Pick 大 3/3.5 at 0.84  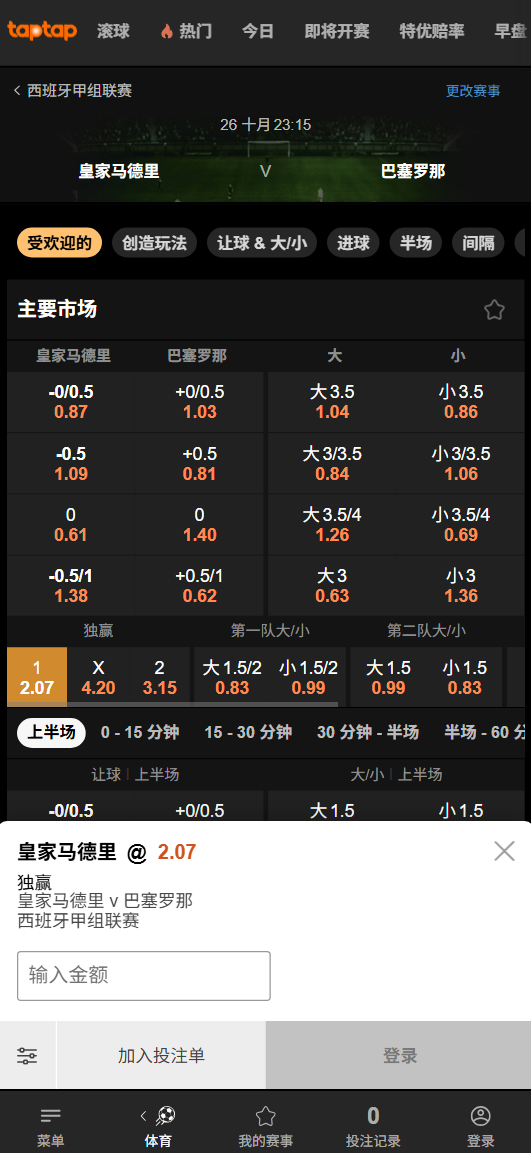[332, 464]
